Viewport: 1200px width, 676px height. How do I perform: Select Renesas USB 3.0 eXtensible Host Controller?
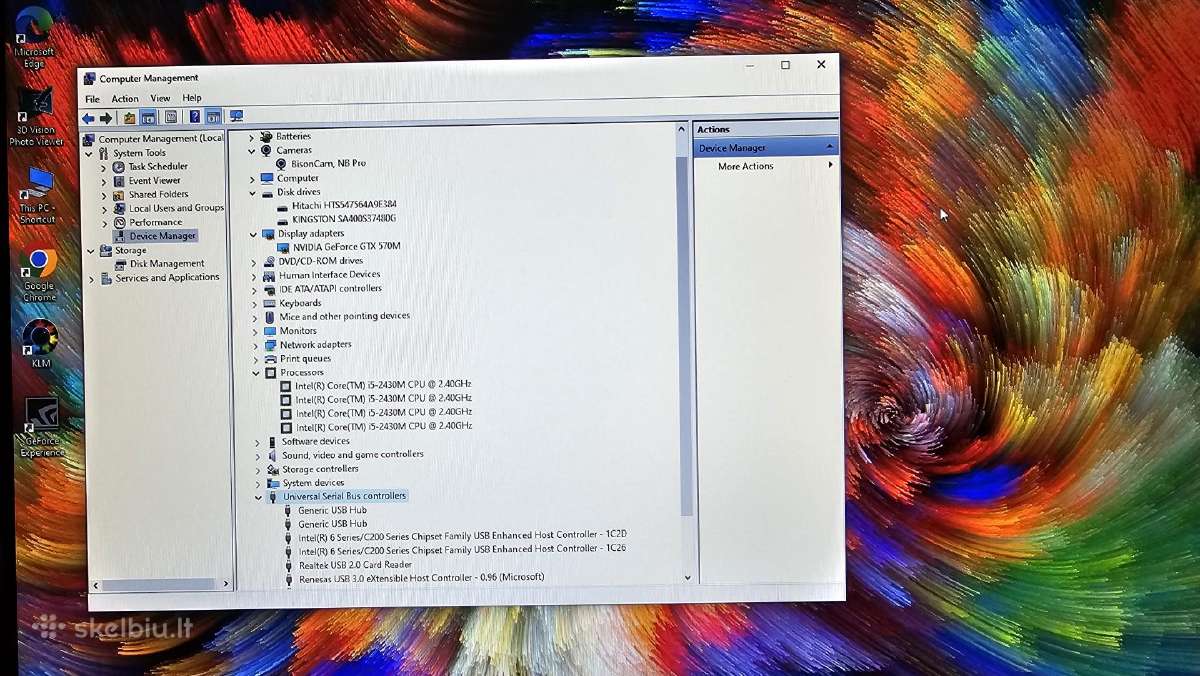pos(422,578)
